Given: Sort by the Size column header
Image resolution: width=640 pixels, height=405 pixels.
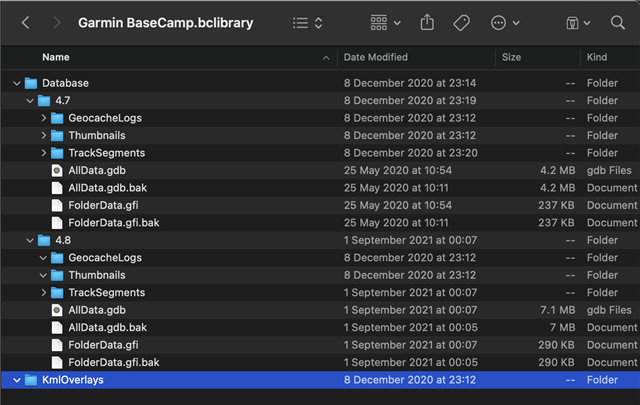Looking at the screenshot, I should pos(511,57).
